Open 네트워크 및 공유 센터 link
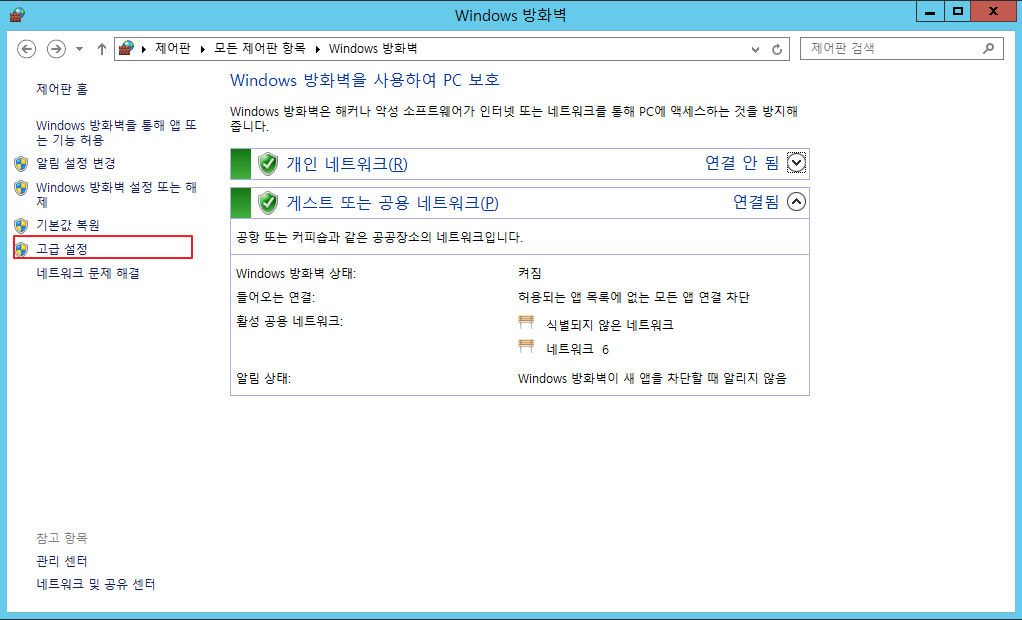This screenshot has width=1022, height=620. click(96, 584)
